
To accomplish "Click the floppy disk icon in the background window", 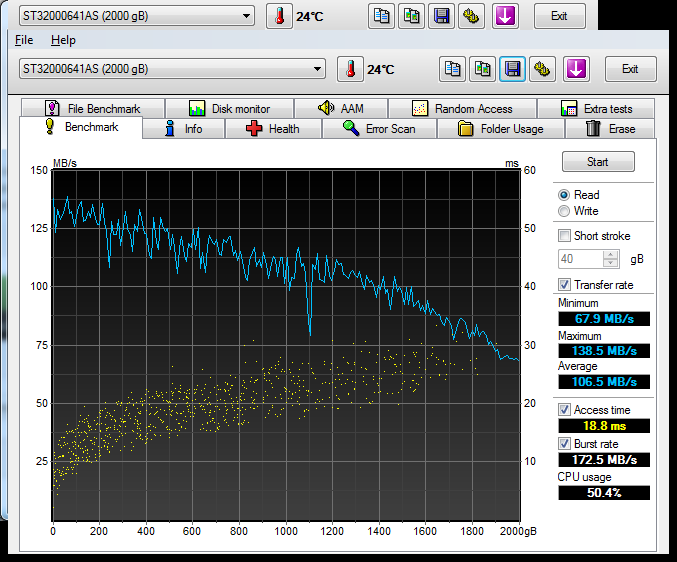I will [439, 16].
